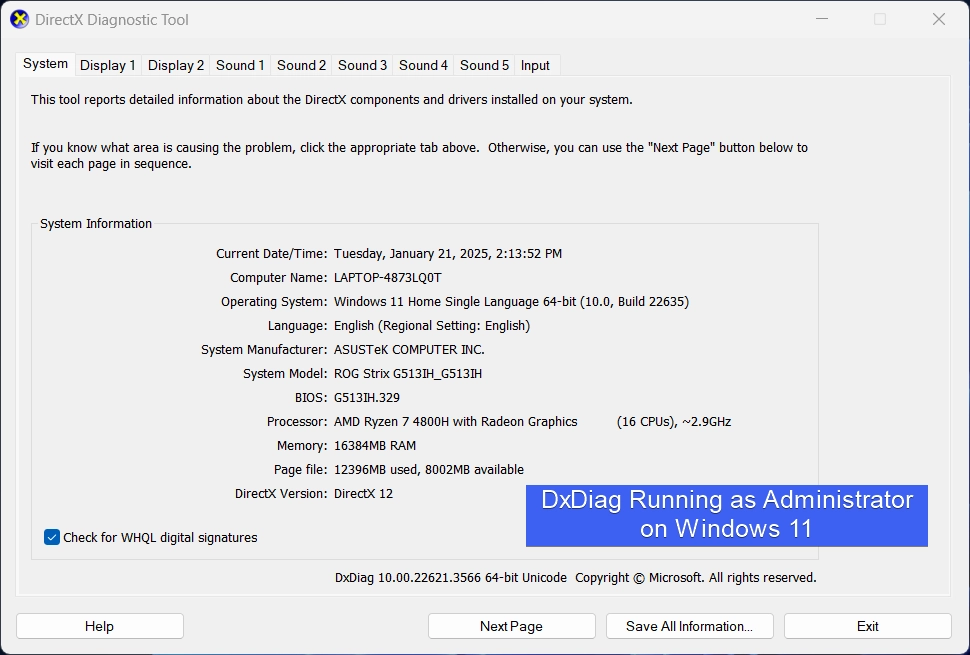Click the AMD Ryzen 7 4800H processor value
The width and height of the screenshot is (970, 655).
pyautogui.click(x=456, y=422)
